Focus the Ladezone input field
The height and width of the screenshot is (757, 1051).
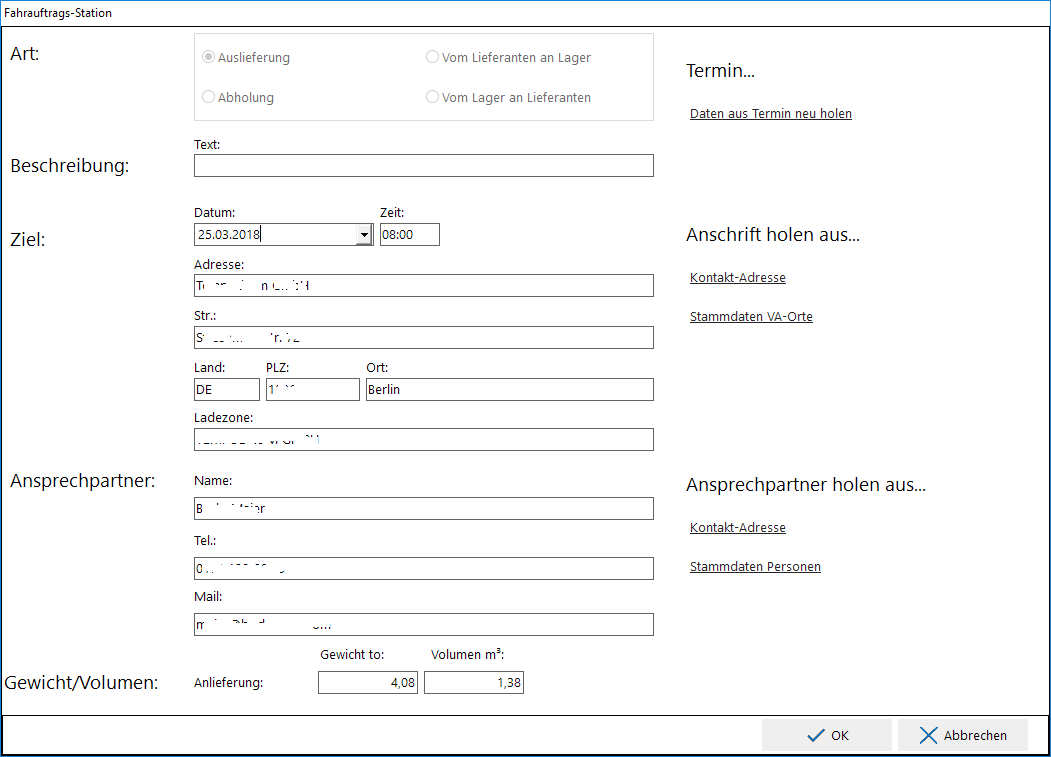[x=424, y=440]
